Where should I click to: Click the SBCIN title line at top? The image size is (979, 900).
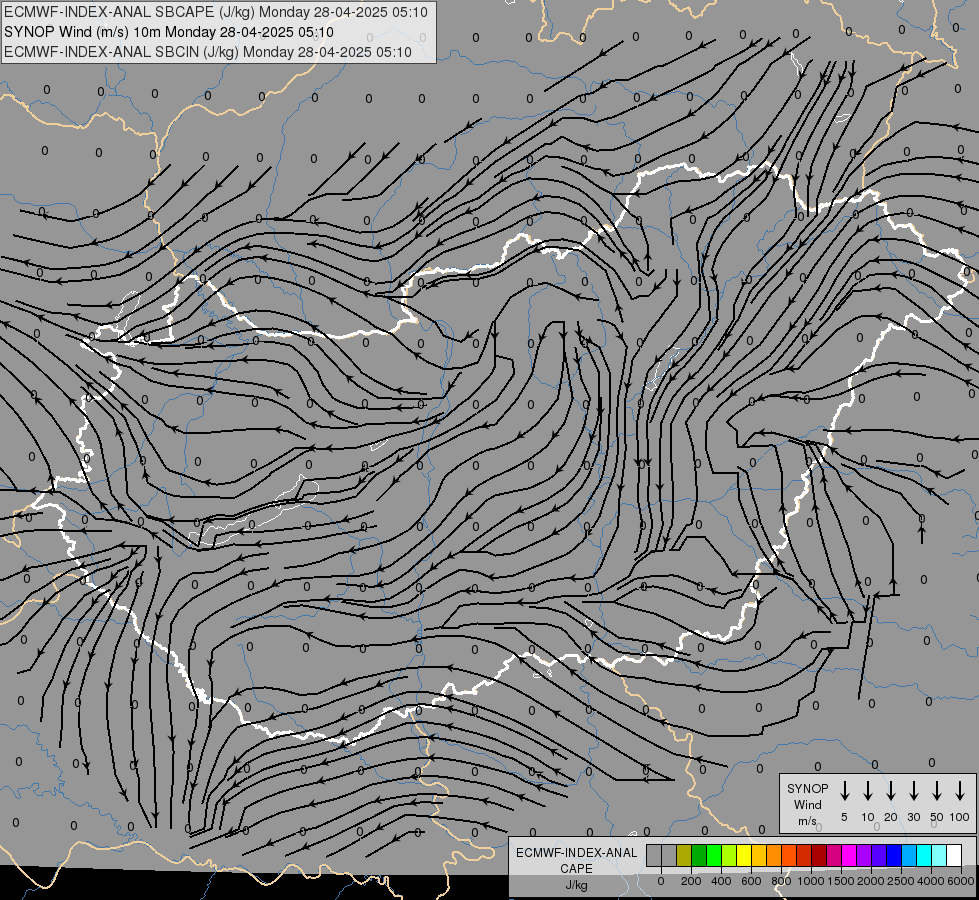208,52
